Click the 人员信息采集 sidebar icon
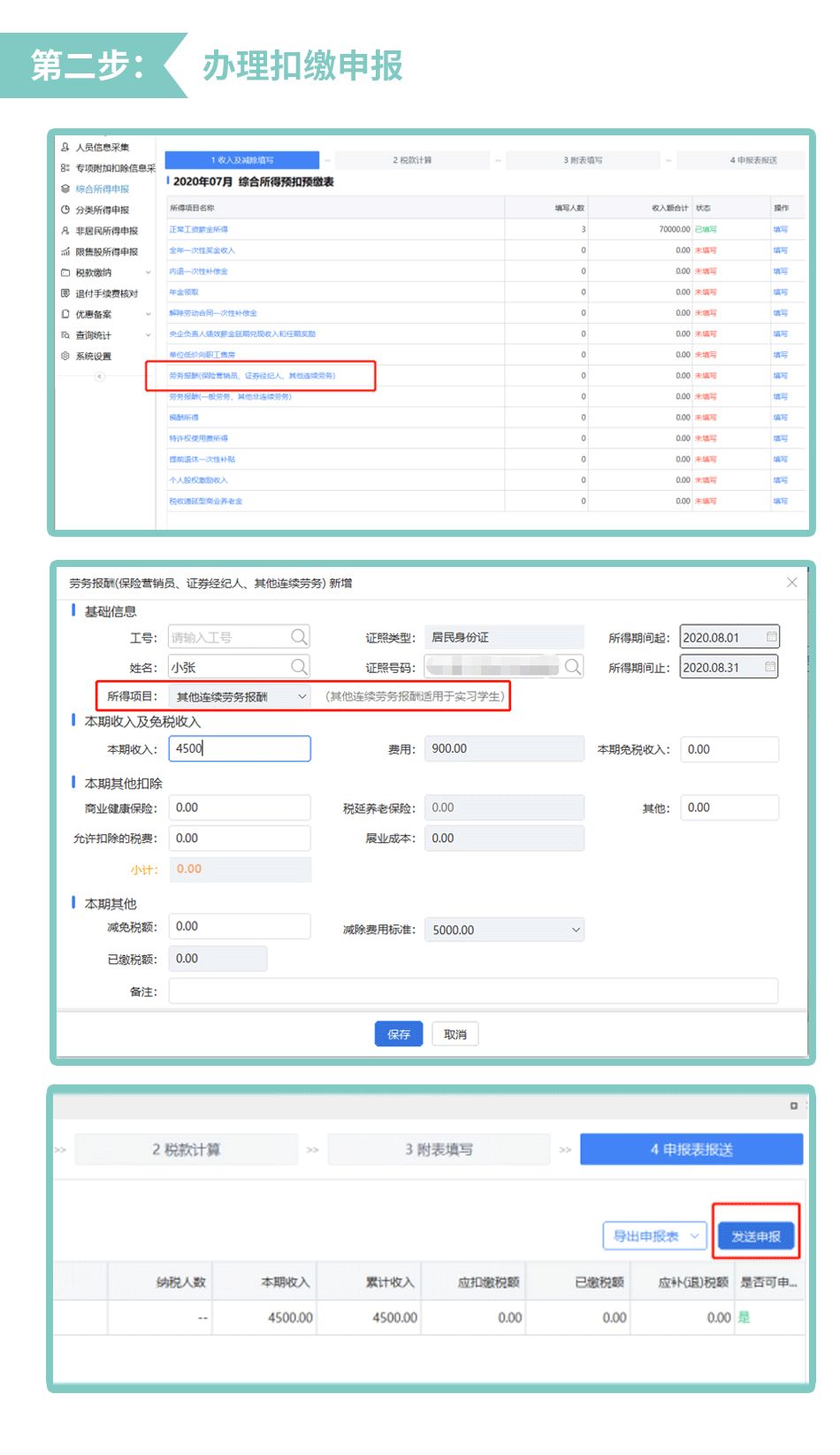 [x=65, y=147]
